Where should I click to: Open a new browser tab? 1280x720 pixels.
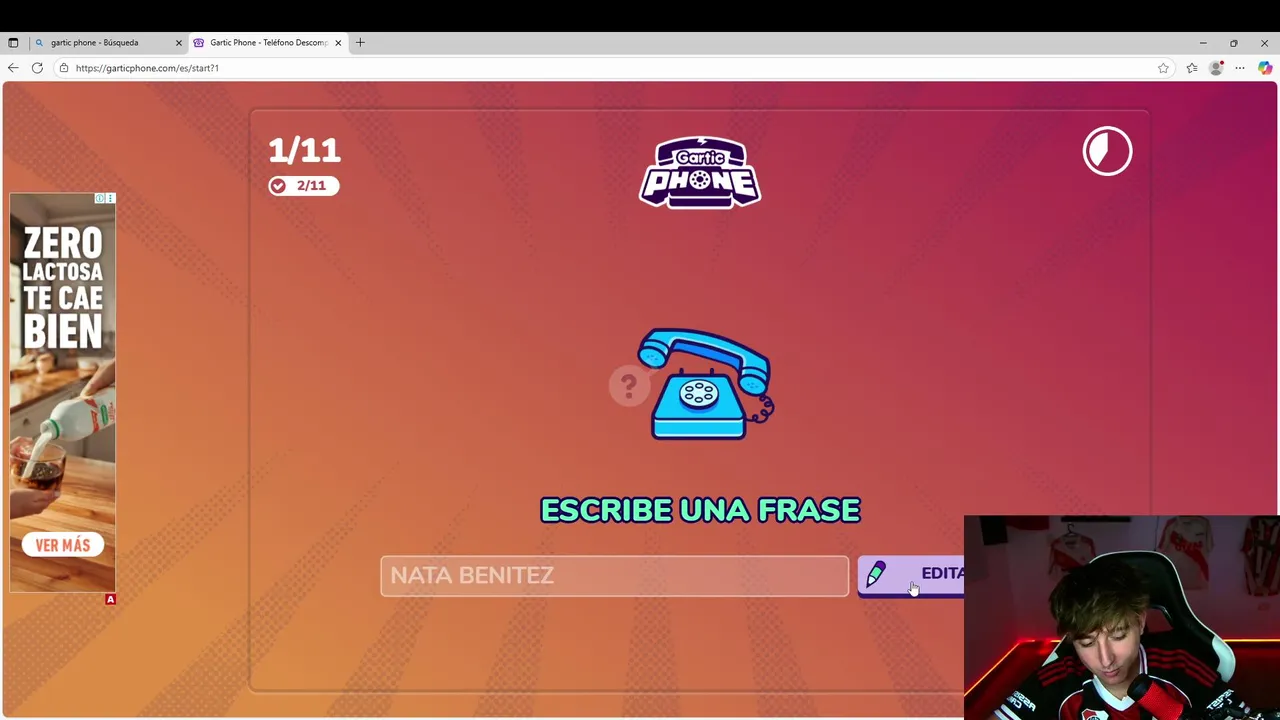tap(360, 43)
